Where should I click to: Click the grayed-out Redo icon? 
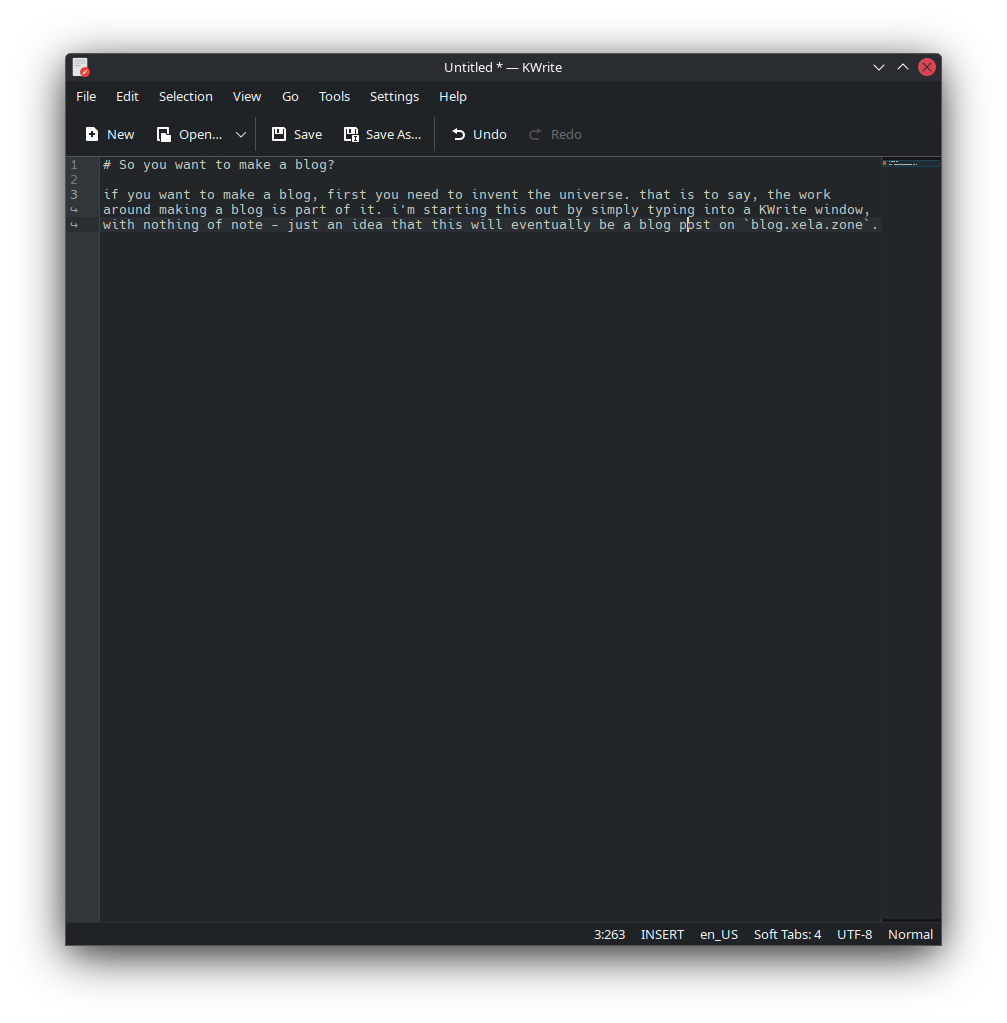(554, 134)
